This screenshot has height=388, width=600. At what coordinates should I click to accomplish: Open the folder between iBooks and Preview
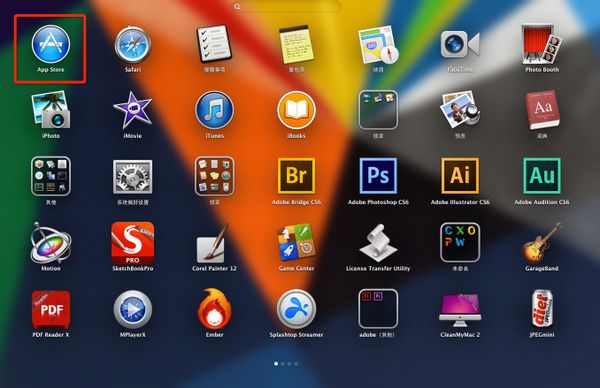coord(378,110)
